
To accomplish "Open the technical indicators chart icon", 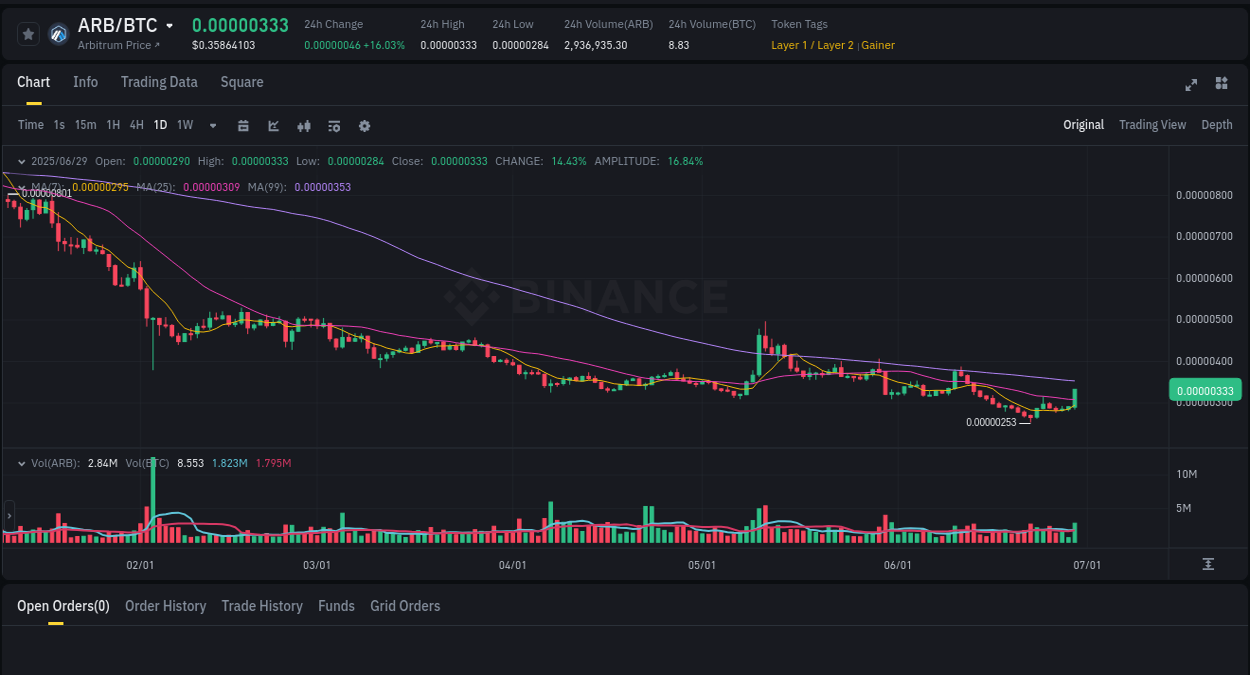I will point(273,126).
